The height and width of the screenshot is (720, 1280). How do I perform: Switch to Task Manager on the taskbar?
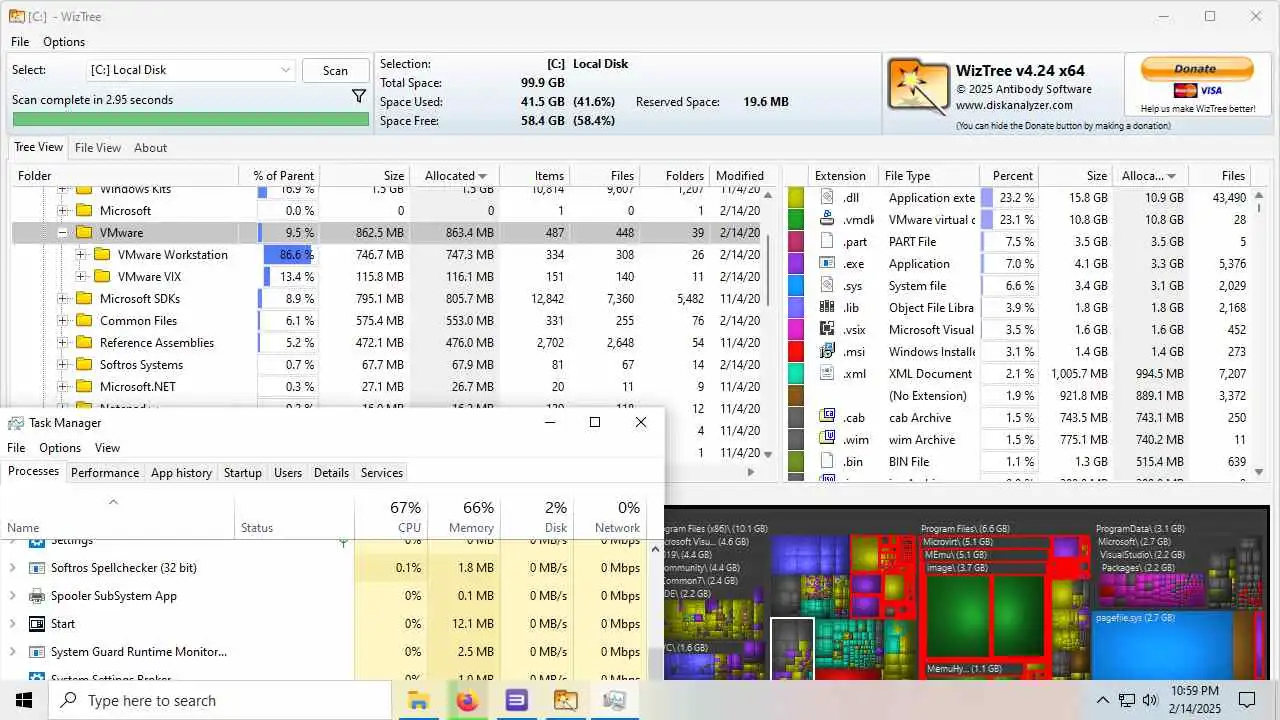(x=614, y=700)
